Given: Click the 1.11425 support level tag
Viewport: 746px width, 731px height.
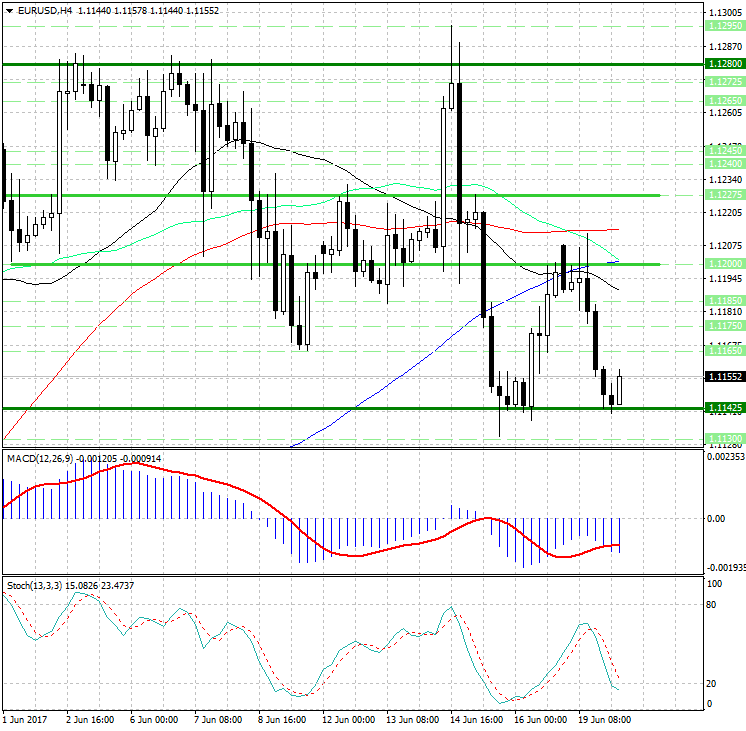Looking at the screenshot, I should (725, 408).
